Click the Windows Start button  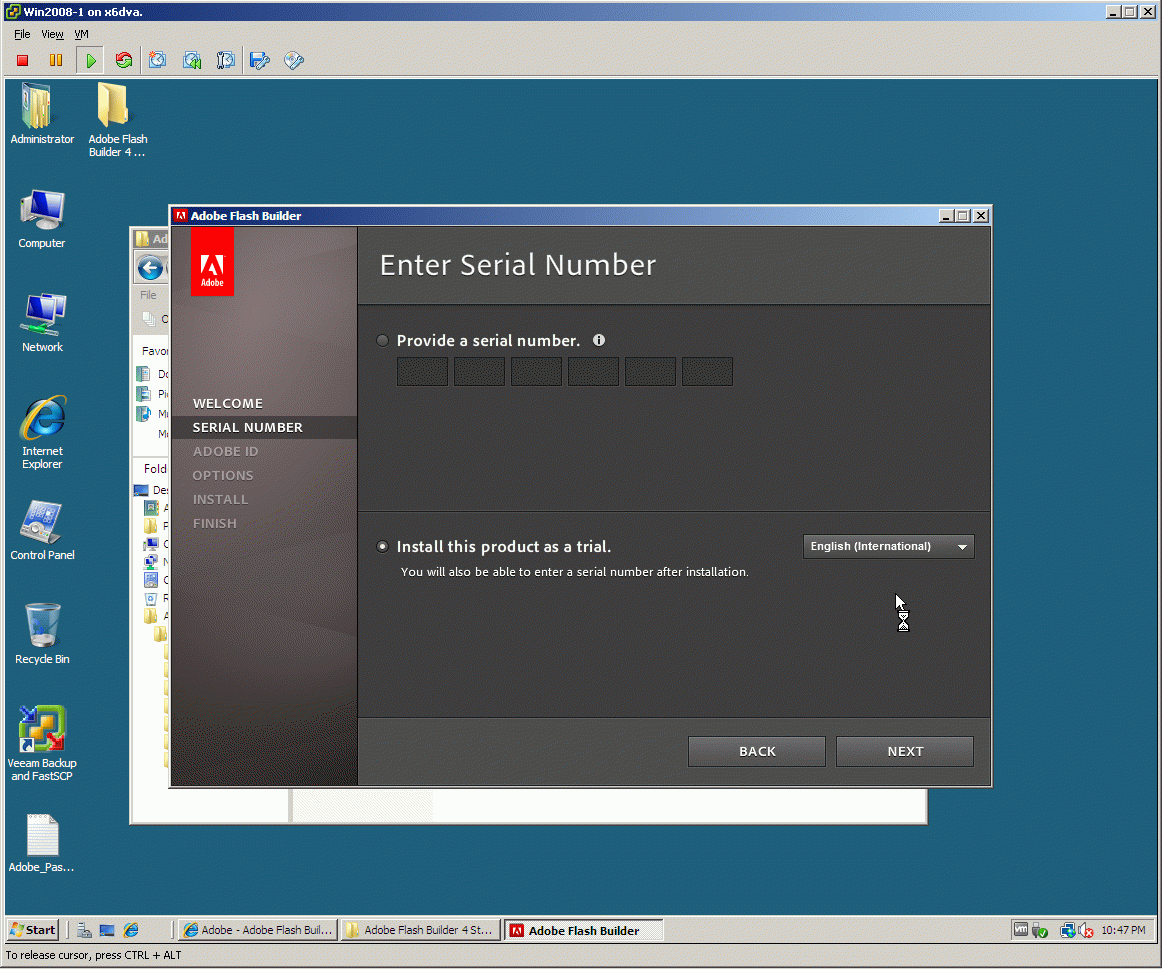pos(33,930)
